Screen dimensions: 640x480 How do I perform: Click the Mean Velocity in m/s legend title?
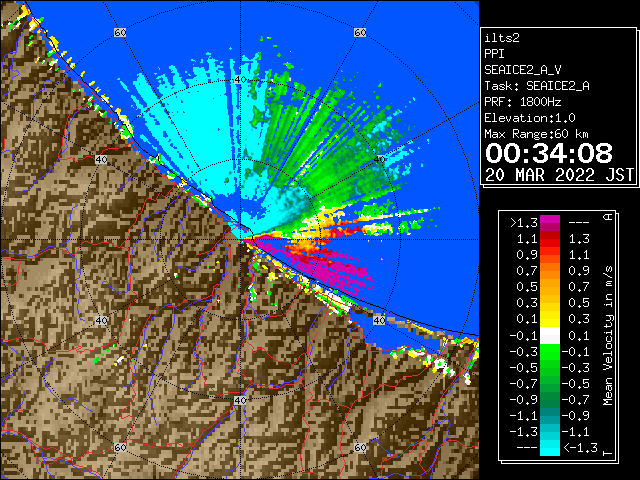pos(608,336)
